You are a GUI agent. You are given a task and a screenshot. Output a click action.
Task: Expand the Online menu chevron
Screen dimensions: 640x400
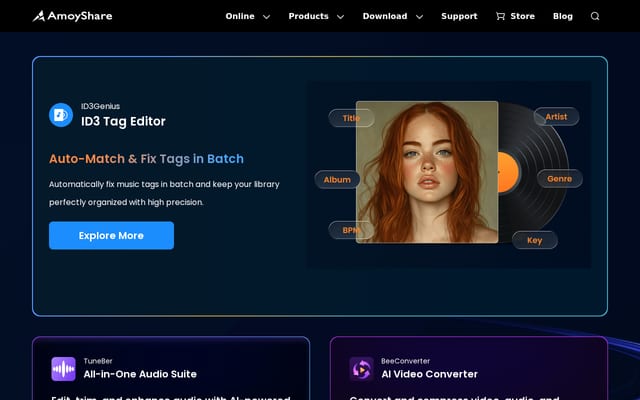coord(267,17)
